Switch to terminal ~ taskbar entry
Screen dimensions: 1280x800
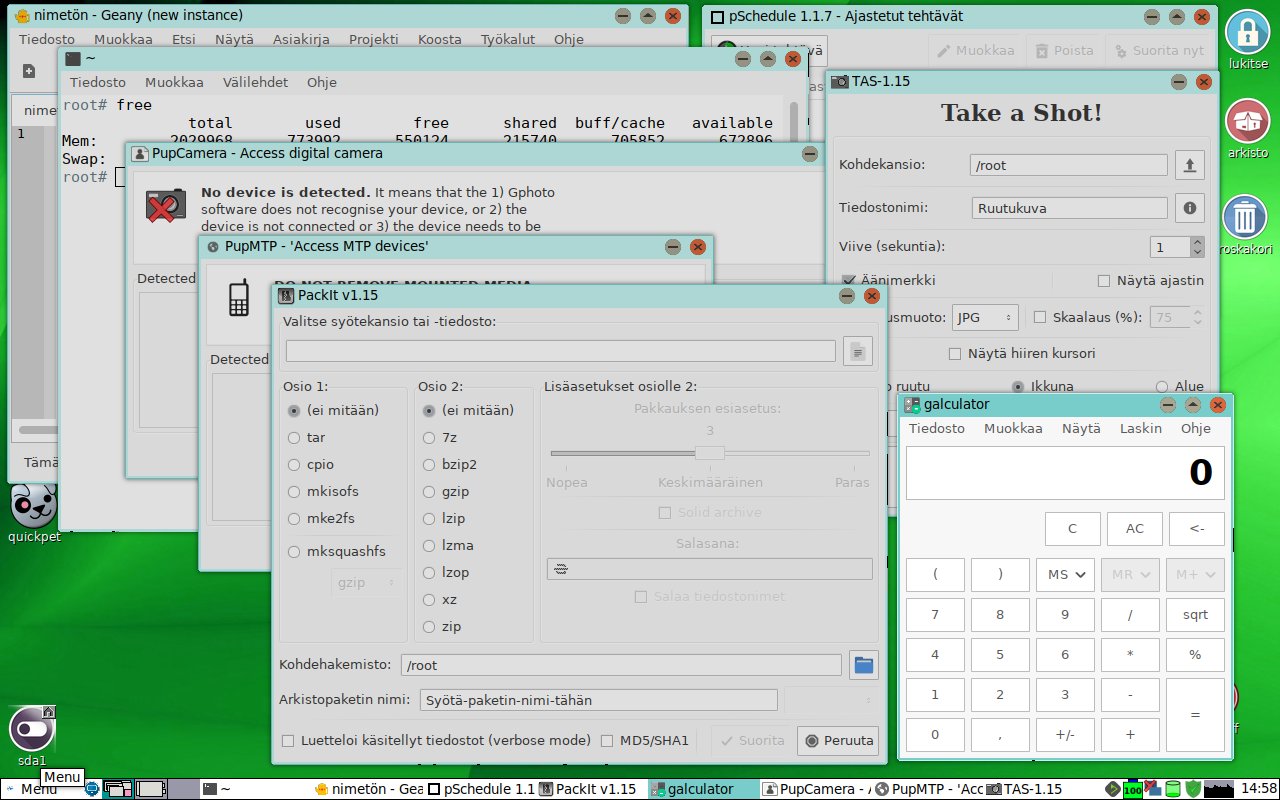[255, 789]
